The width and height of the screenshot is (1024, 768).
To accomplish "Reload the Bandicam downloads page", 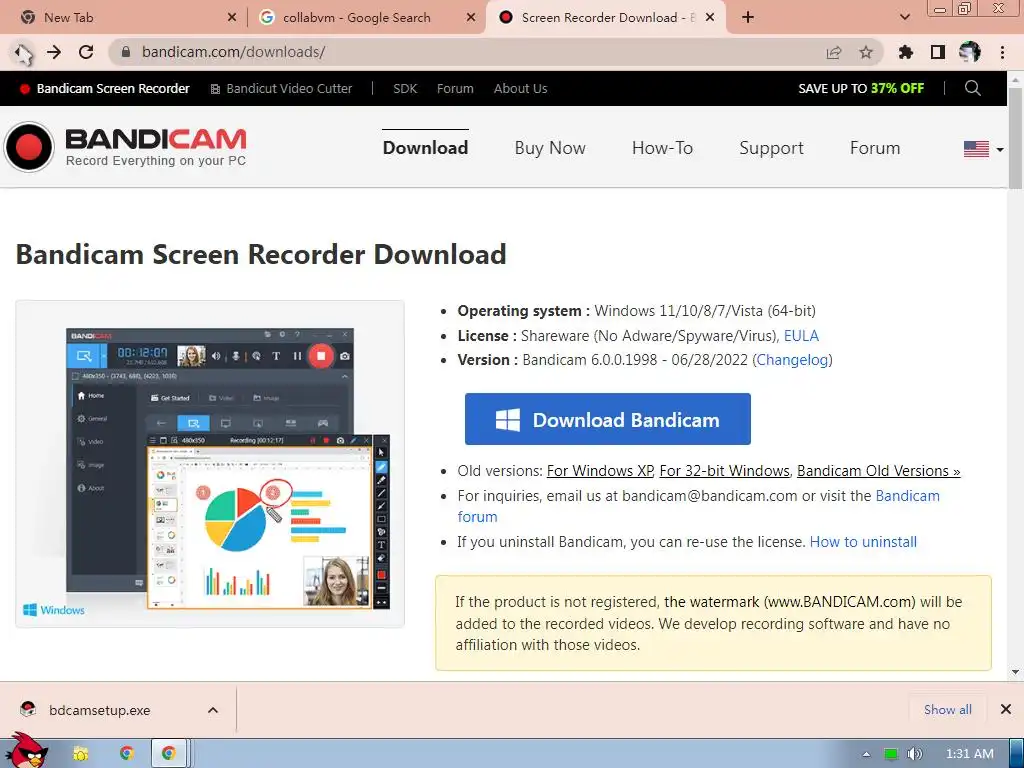I will [x=86, y=52].
